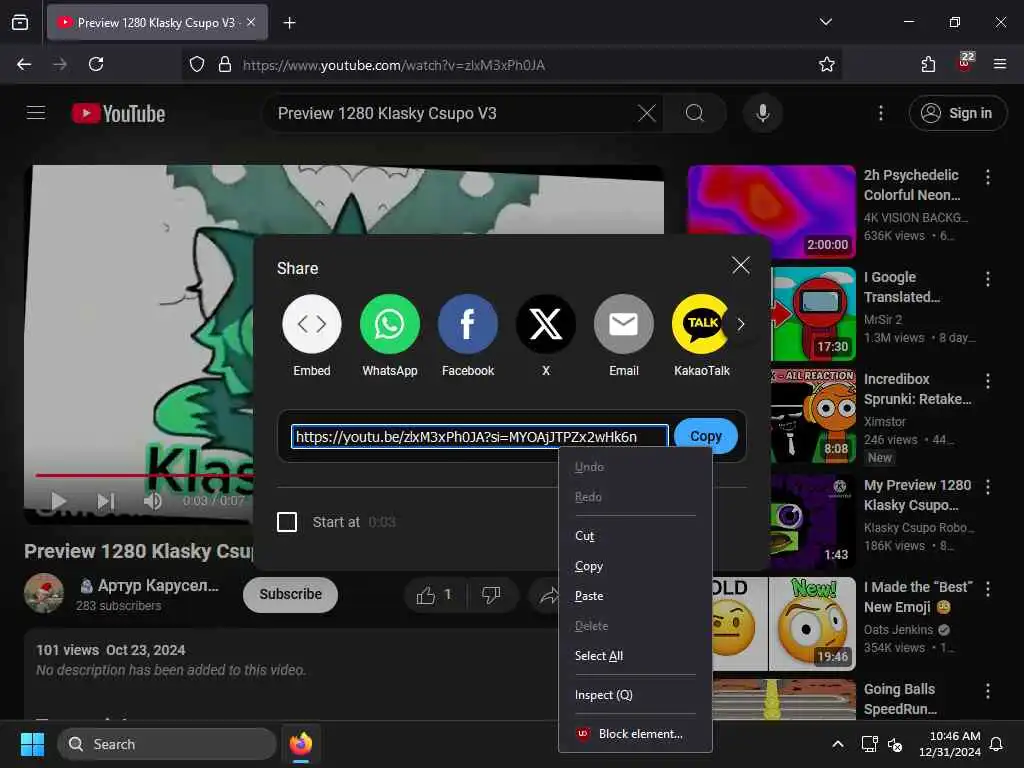
Task: Open options for 2h Psychedelic Colorful Neon video
Action: click(987, 177)
